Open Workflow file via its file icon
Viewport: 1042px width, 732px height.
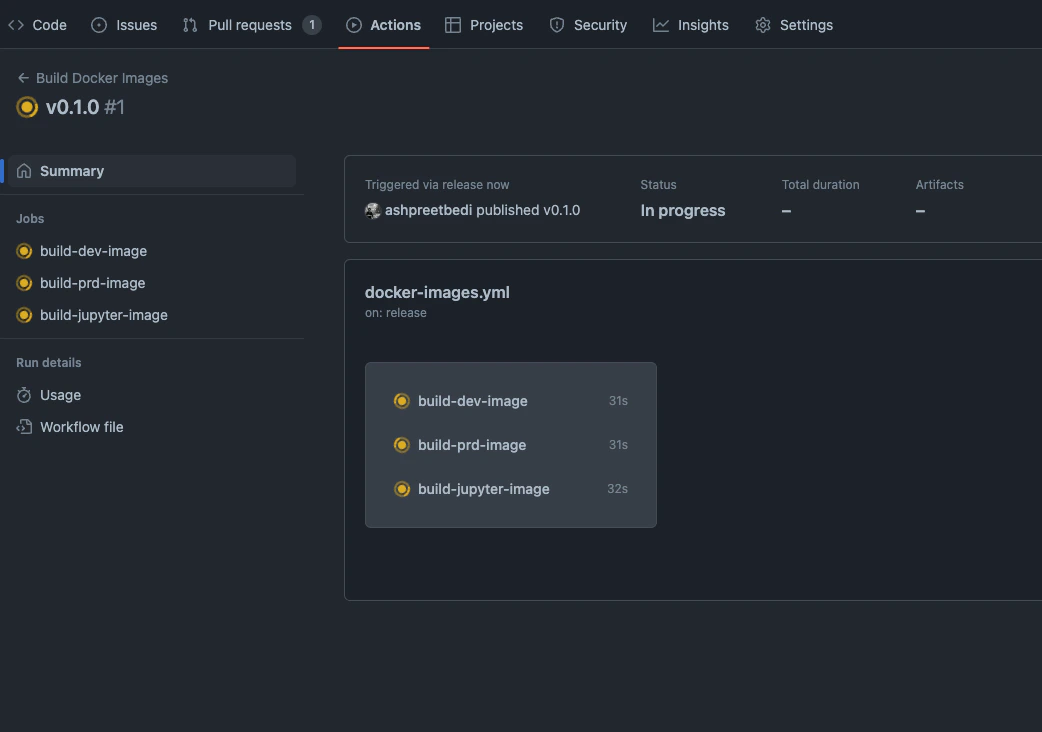(24, 427)
